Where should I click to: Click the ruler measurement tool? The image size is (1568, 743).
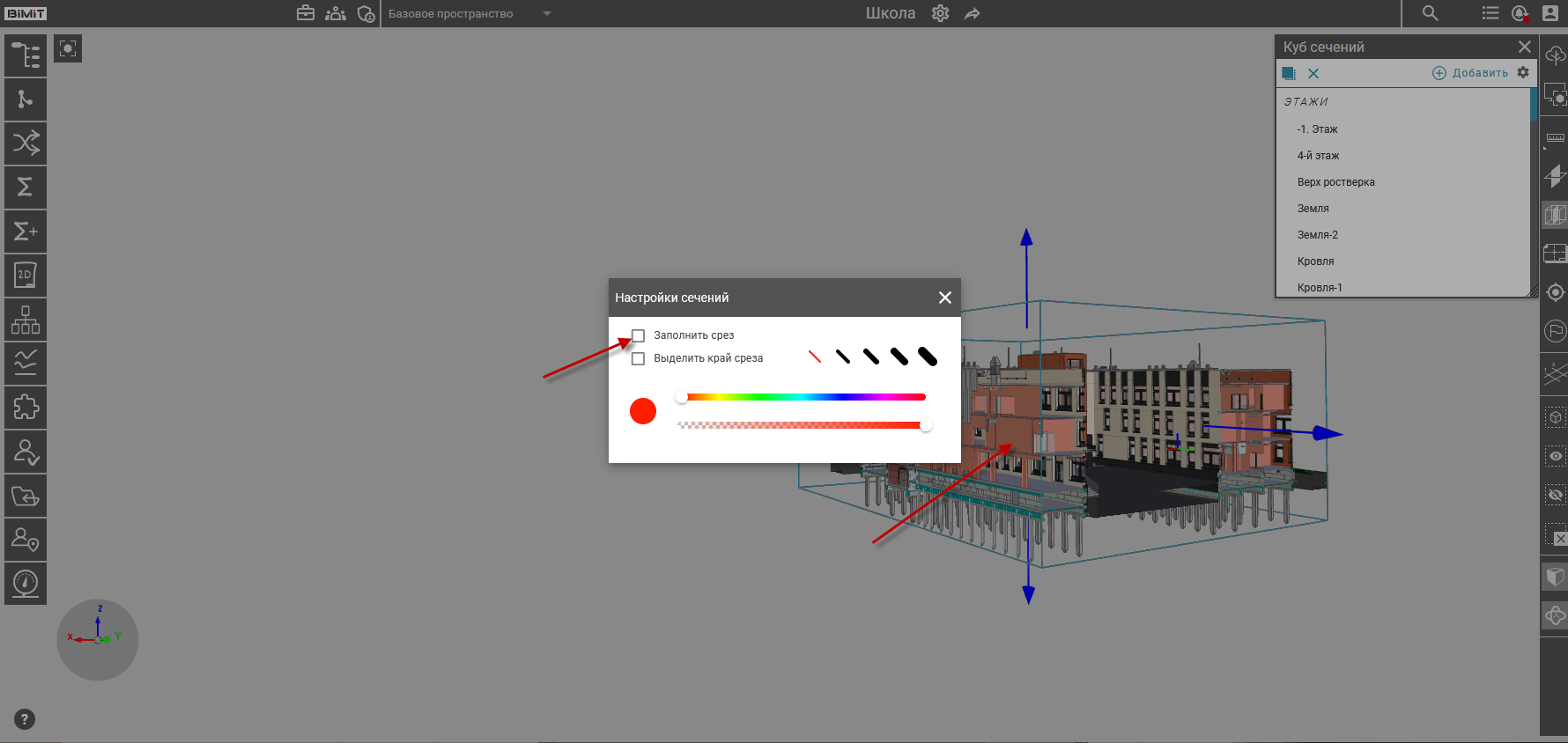point(1555,138)
